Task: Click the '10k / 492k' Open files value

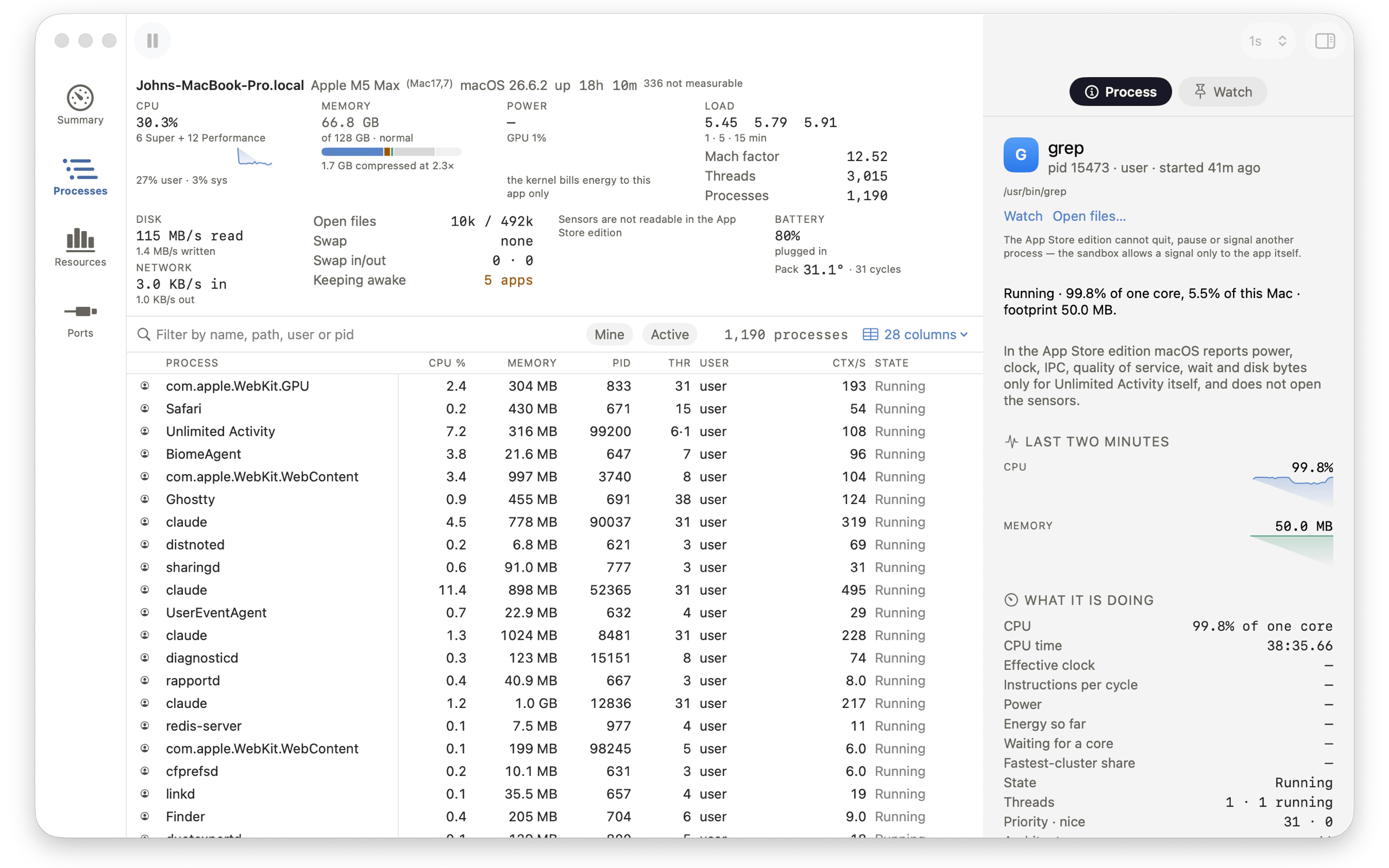Action: pos(492,221)
